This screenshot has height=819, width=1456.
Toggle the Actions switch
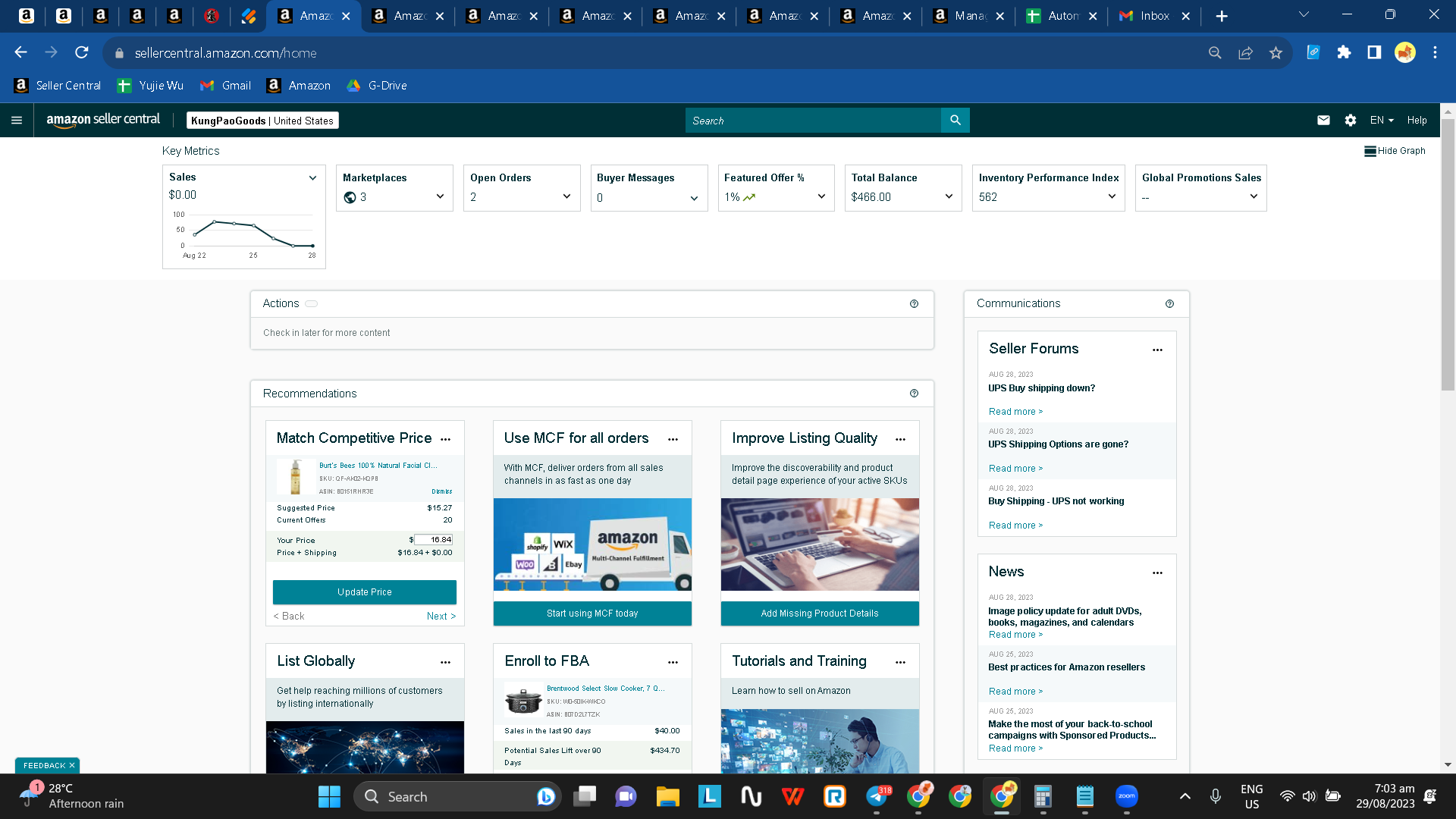click(x=312, y=304)
